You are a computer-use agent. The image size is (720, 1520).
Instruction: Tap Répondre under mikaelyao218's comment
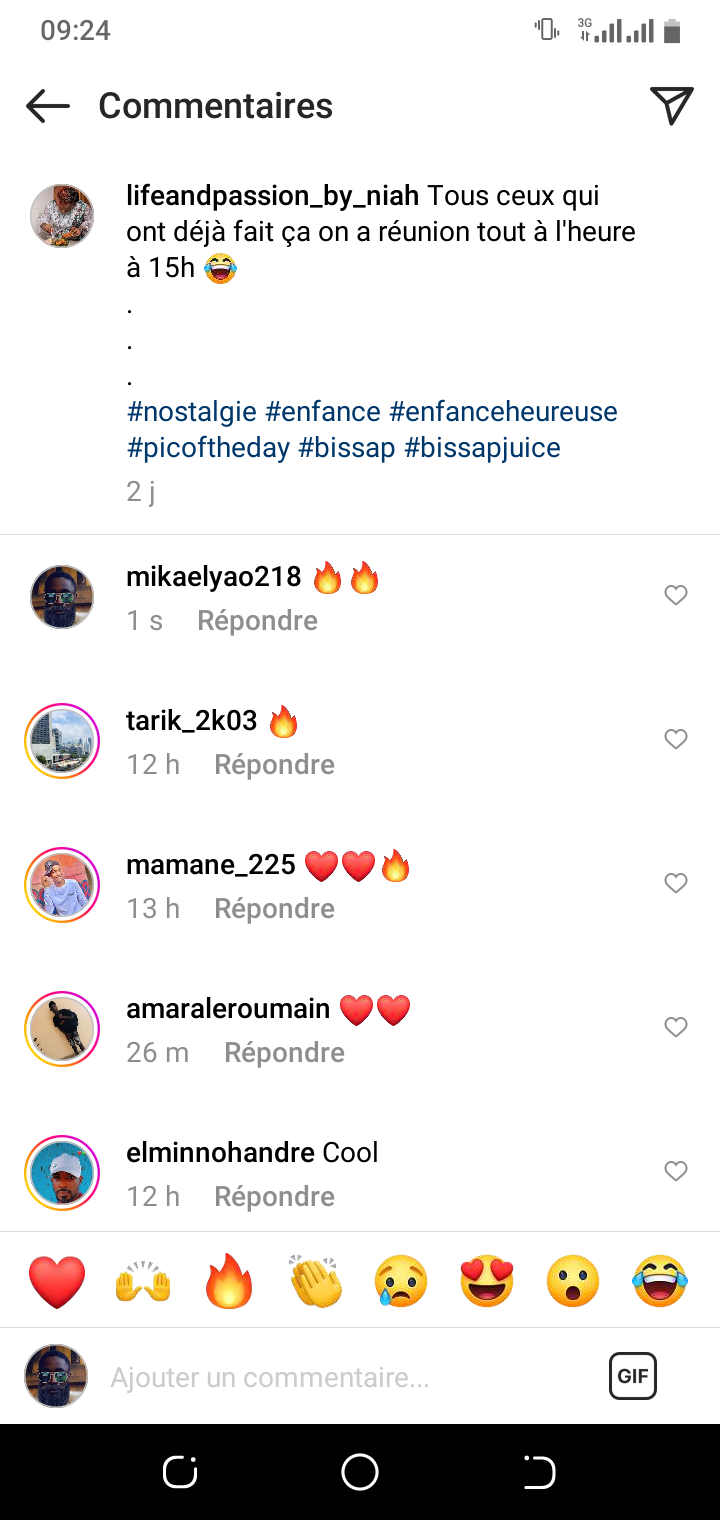point(257,620)
